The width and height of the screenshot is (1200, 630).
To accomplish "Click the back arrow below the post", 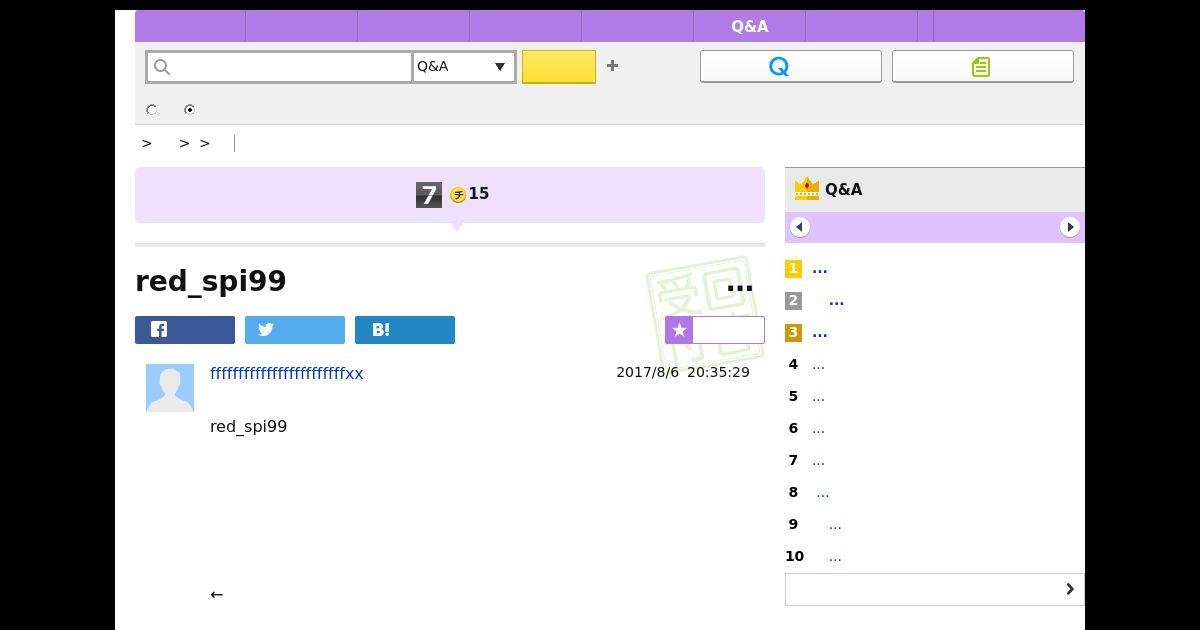I will [216, 594].
